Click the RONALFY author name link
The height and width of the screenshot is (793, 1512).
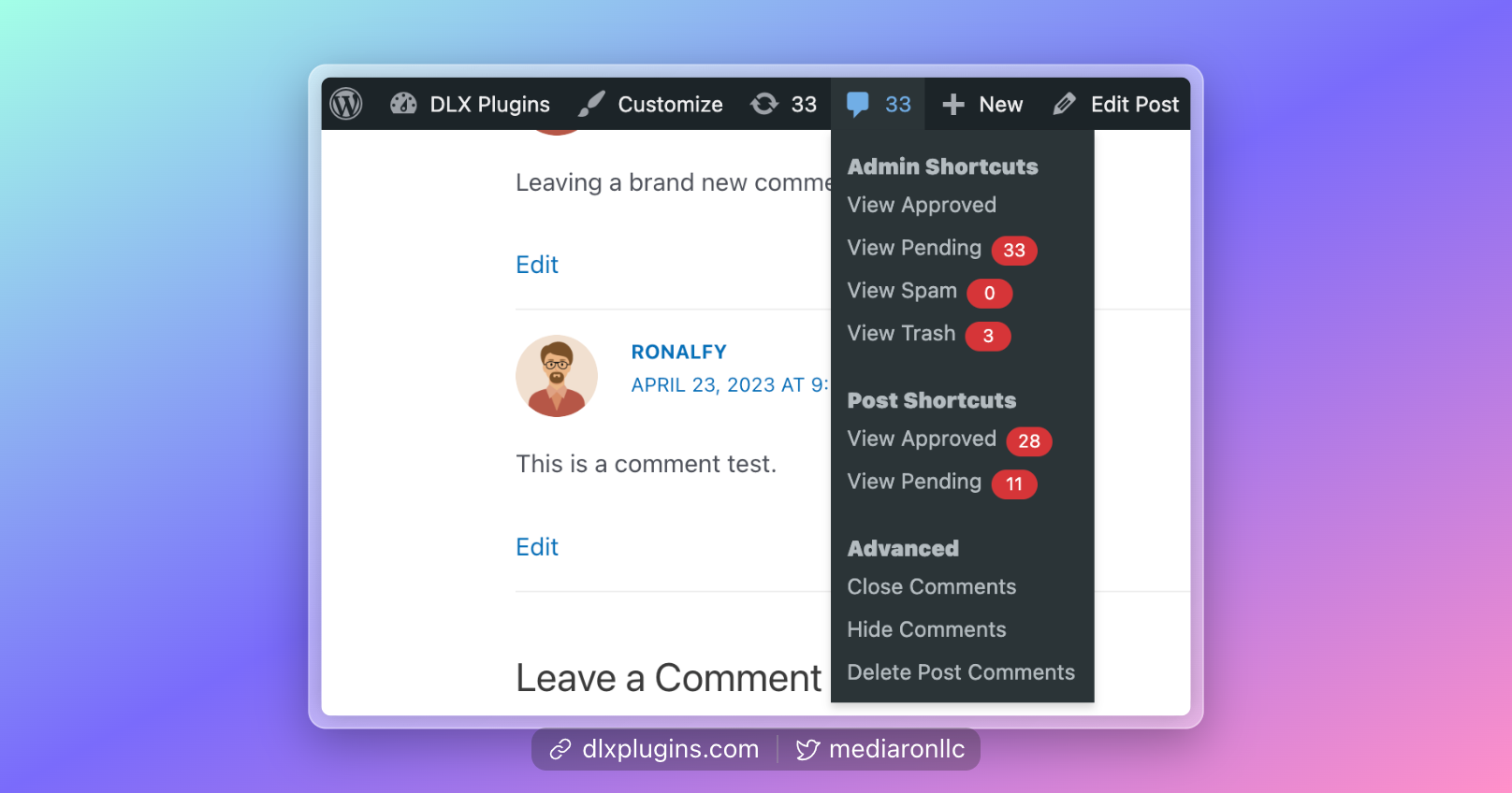[x=678, y=352]
